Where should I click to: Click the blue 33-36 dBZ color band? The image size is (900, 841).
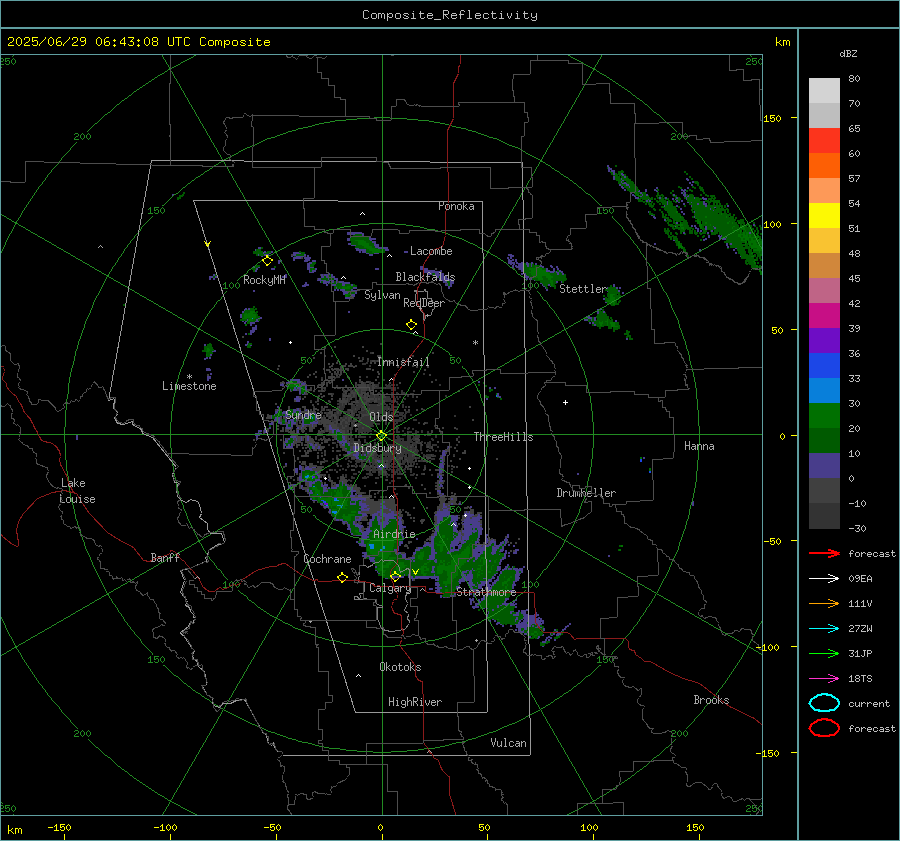click(824, 366)
